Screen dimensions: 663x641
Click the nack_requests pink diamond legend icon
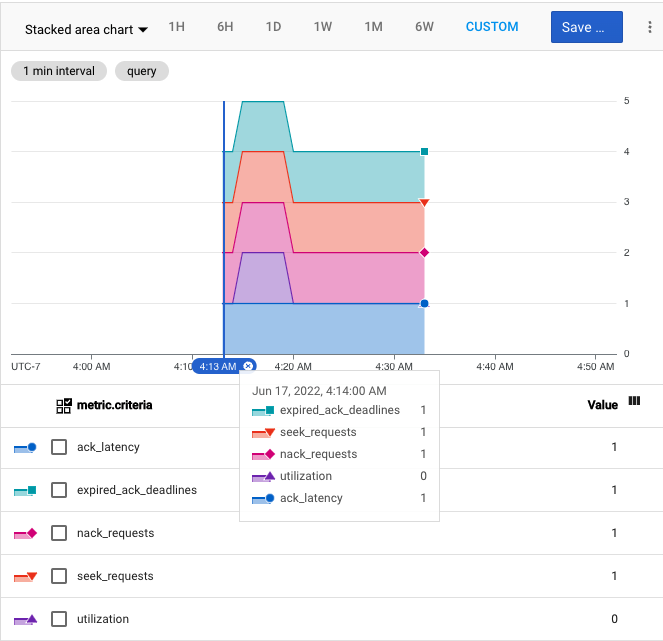click(x=26, y=533)
